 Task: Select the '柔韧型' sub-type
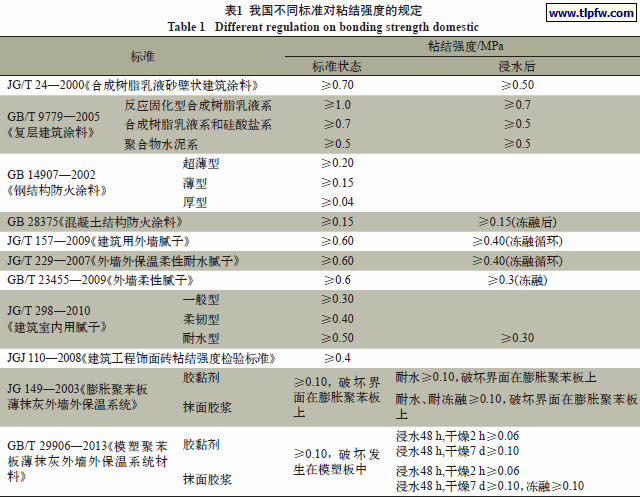point(201,319)
